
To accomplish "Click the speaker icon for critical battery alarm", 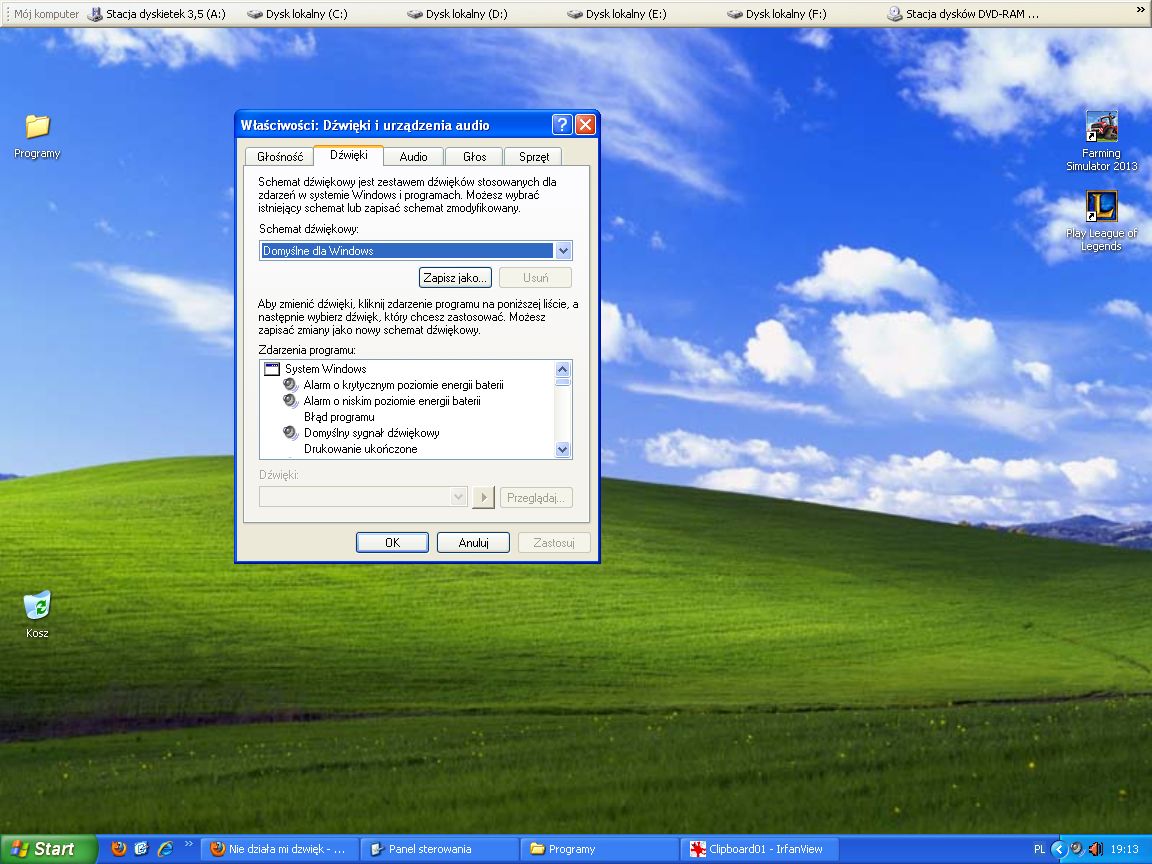I will (x=291, y=385).
